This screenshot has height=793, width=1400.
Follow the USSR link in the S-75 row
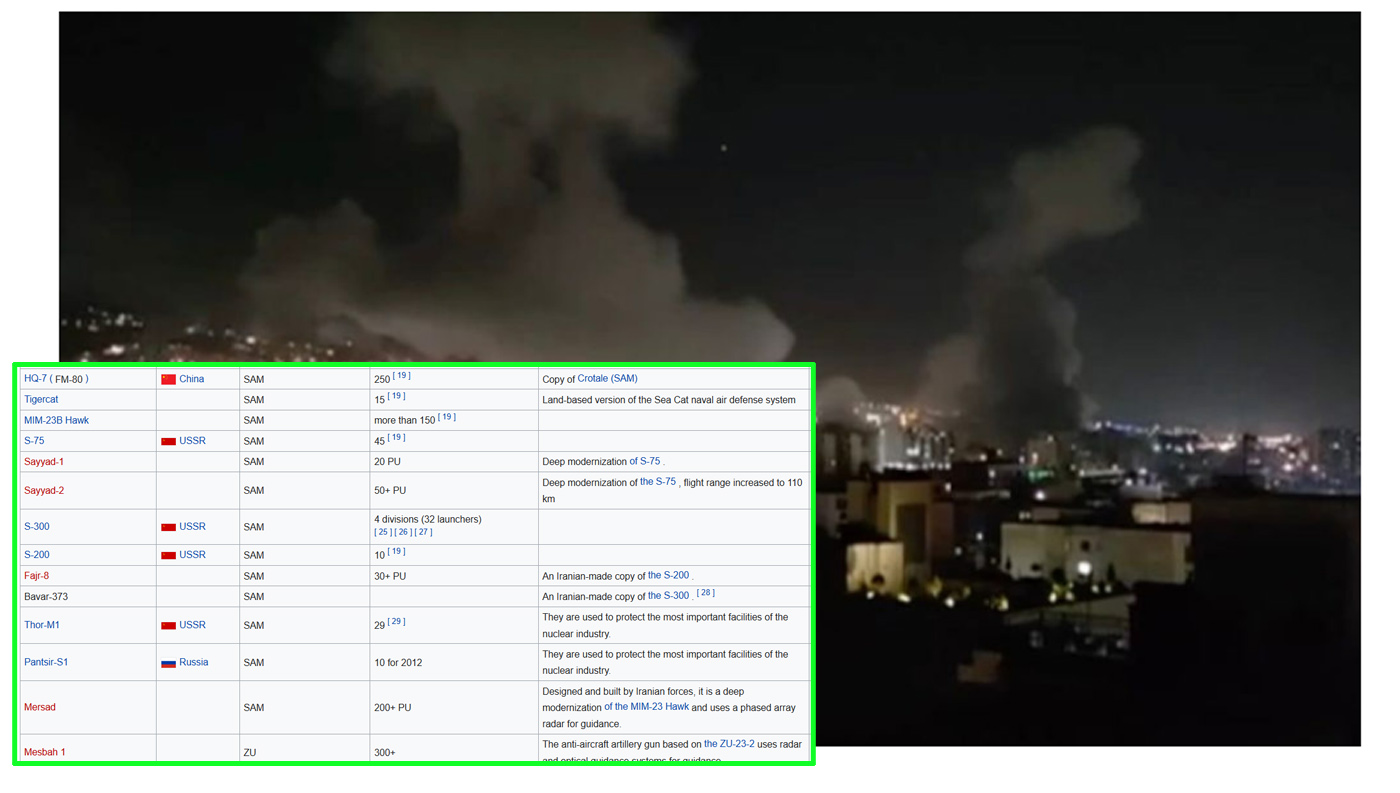click(x=192, y=440)
